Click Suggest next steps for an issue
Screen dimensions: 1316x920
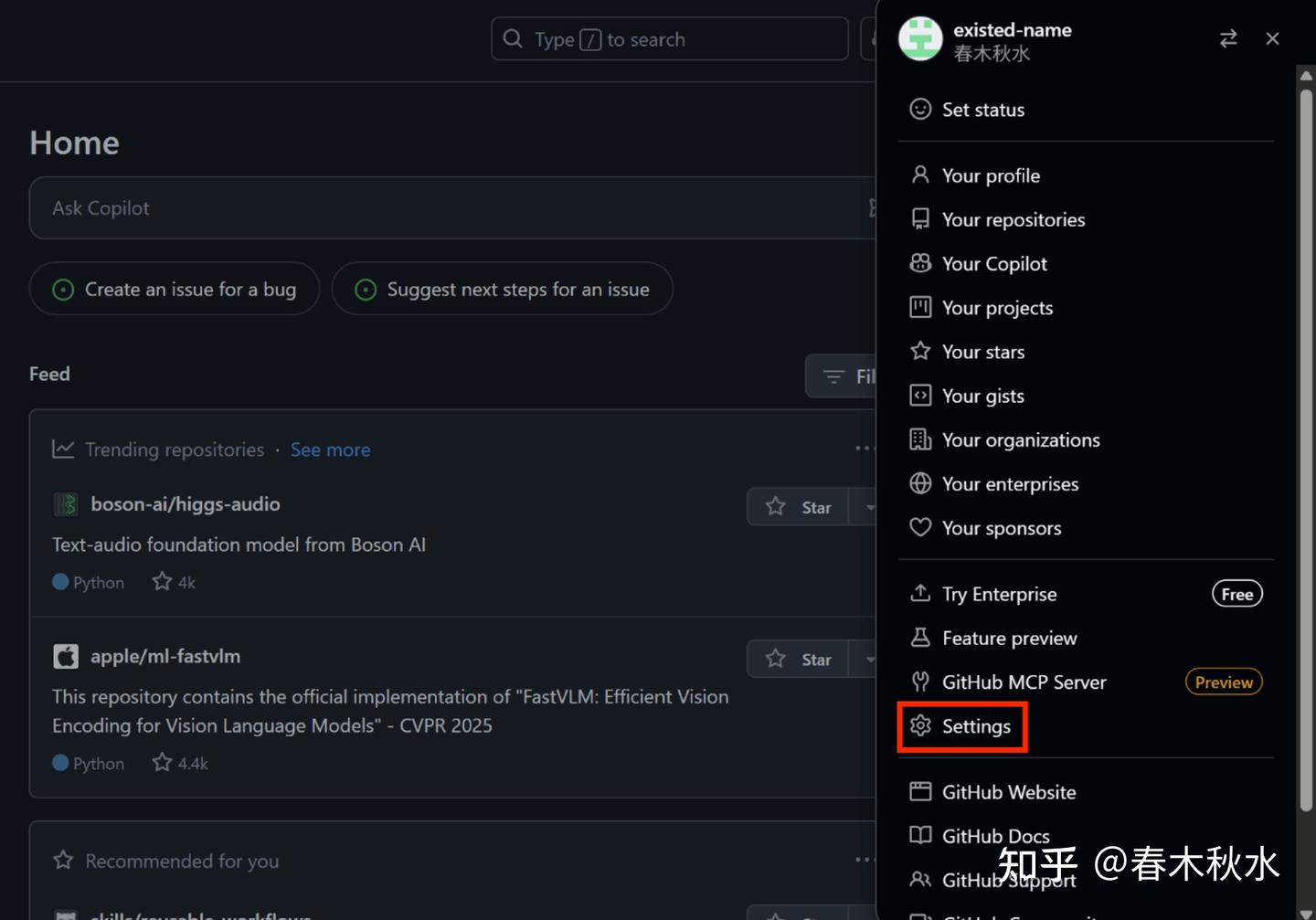[x=503, y=289]
